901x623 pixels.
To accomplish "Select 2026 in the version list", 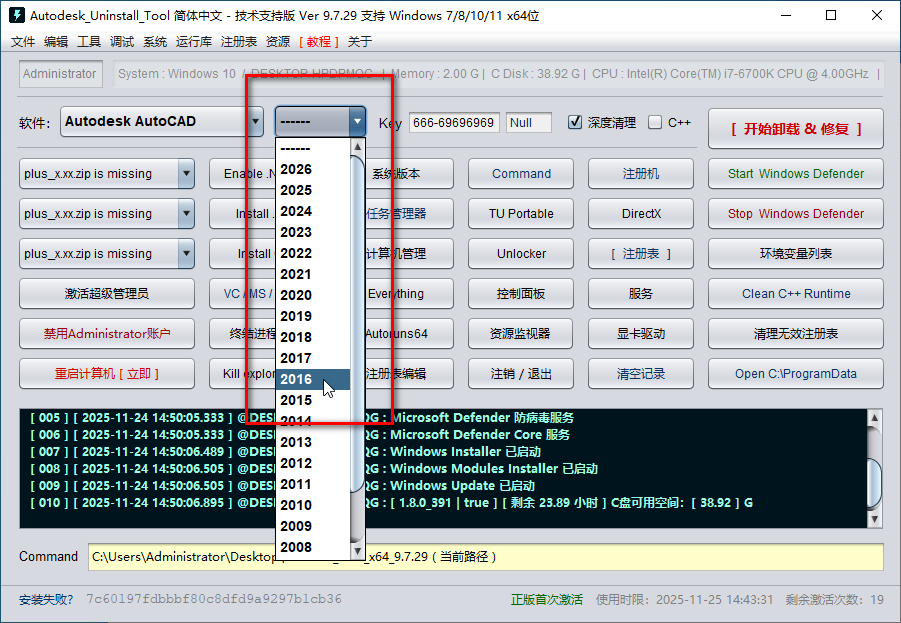I will pyautogui.click(x=313, y=170).
